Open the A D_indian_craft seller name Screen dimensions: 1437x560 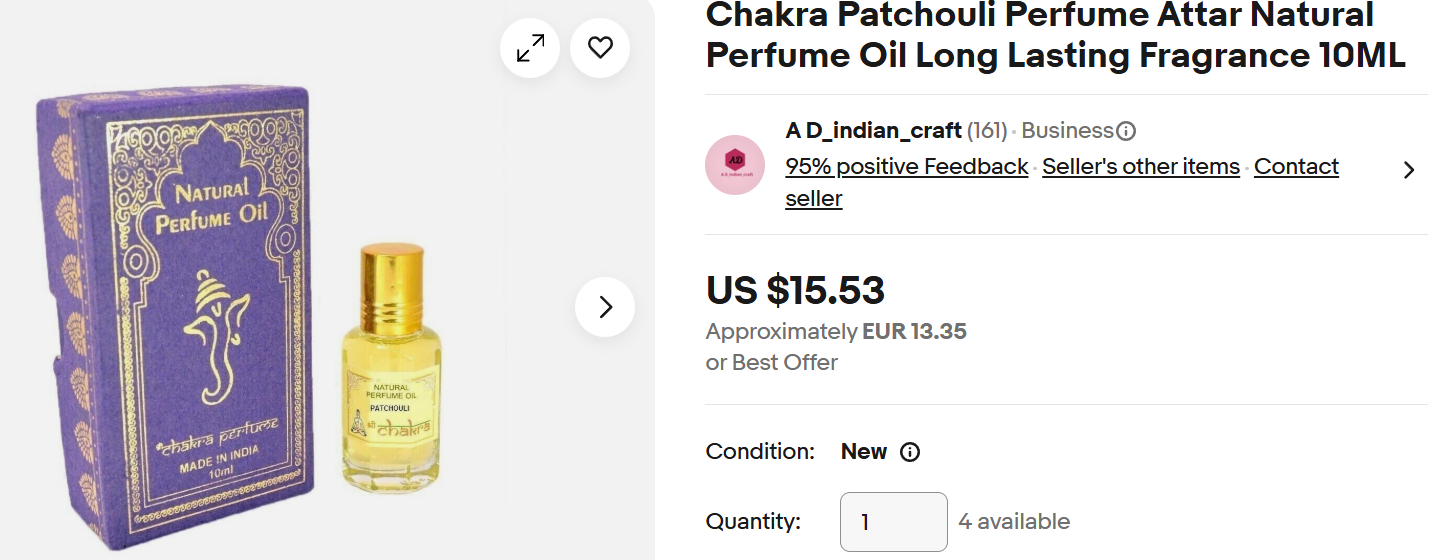click(x=874, y=131)
